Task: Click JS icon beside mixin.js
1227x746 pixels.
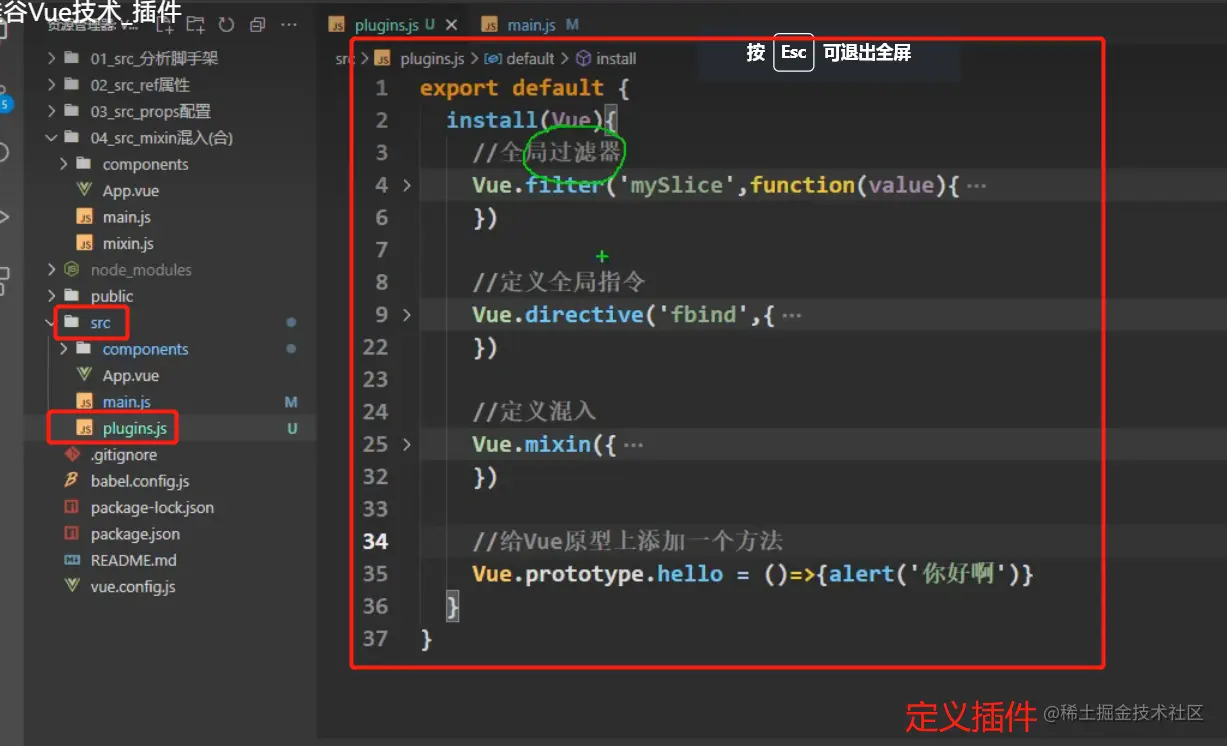Action: [84, 243]
